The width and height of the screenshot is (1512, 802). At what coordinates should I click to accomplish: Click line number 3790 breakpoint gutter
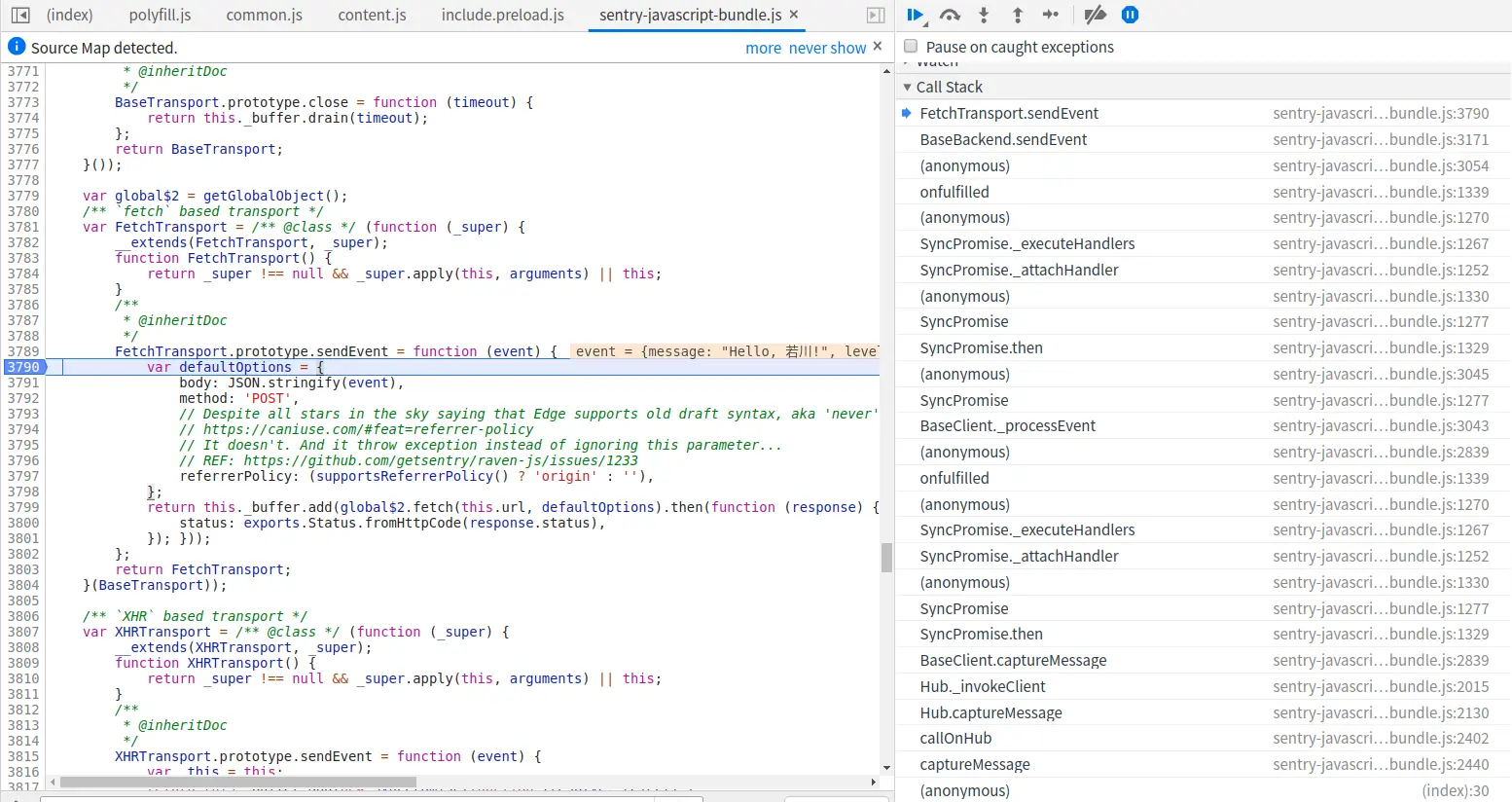coord(23,367)
